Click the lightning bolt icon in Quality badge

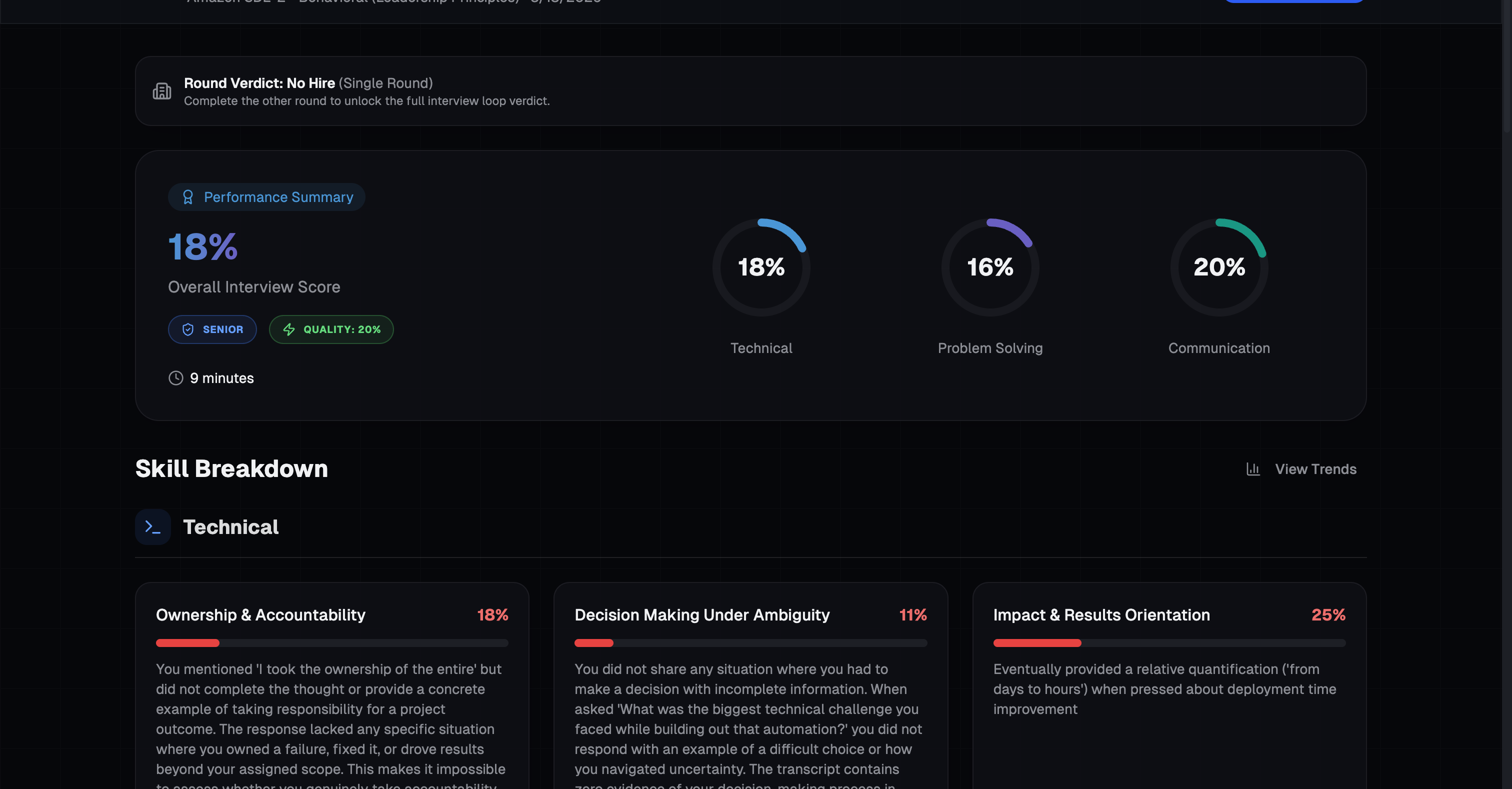289,329
